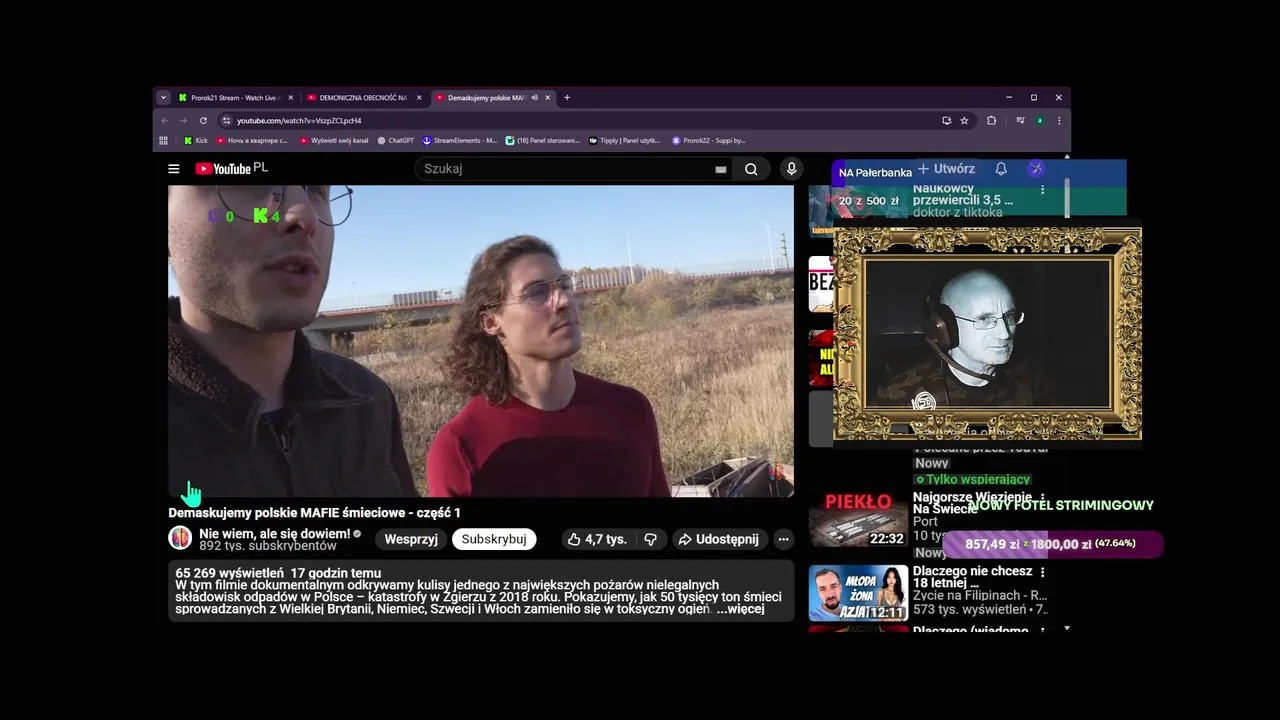Open Chrome media controls icon

[x=1020, y=120]
